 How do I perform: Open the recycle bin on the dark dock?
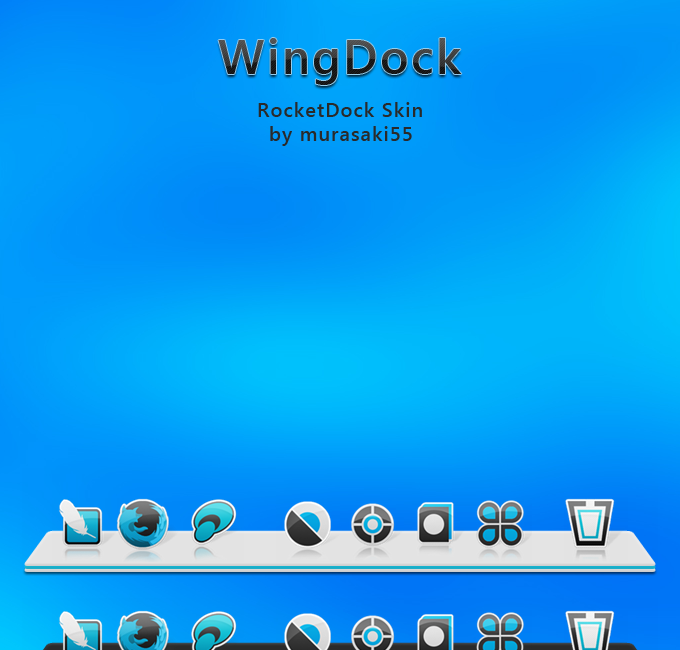coord(589,632)
